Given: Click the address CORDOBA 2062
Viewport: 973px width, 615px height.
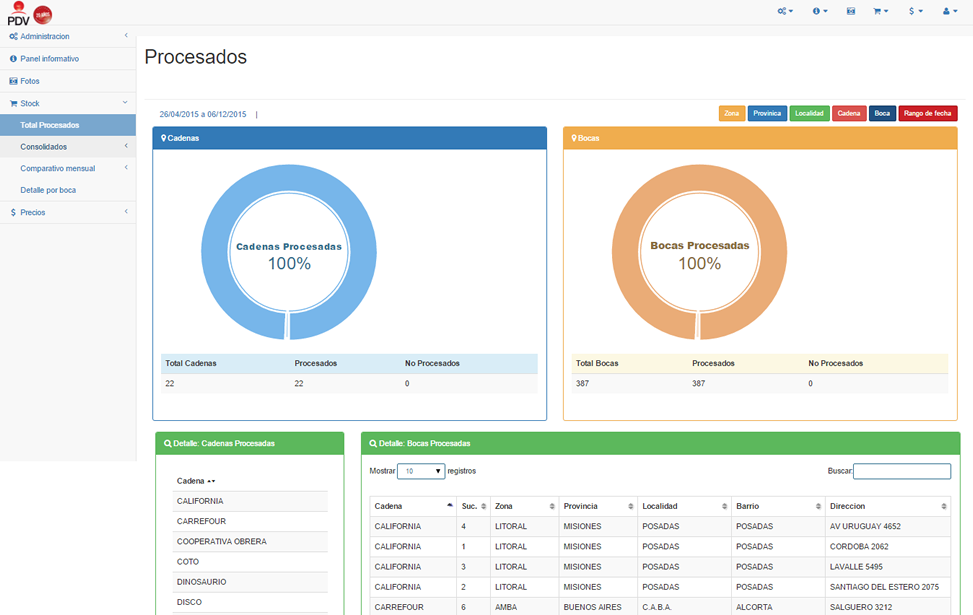Looking at the screenshot, I should pos(859,547).
